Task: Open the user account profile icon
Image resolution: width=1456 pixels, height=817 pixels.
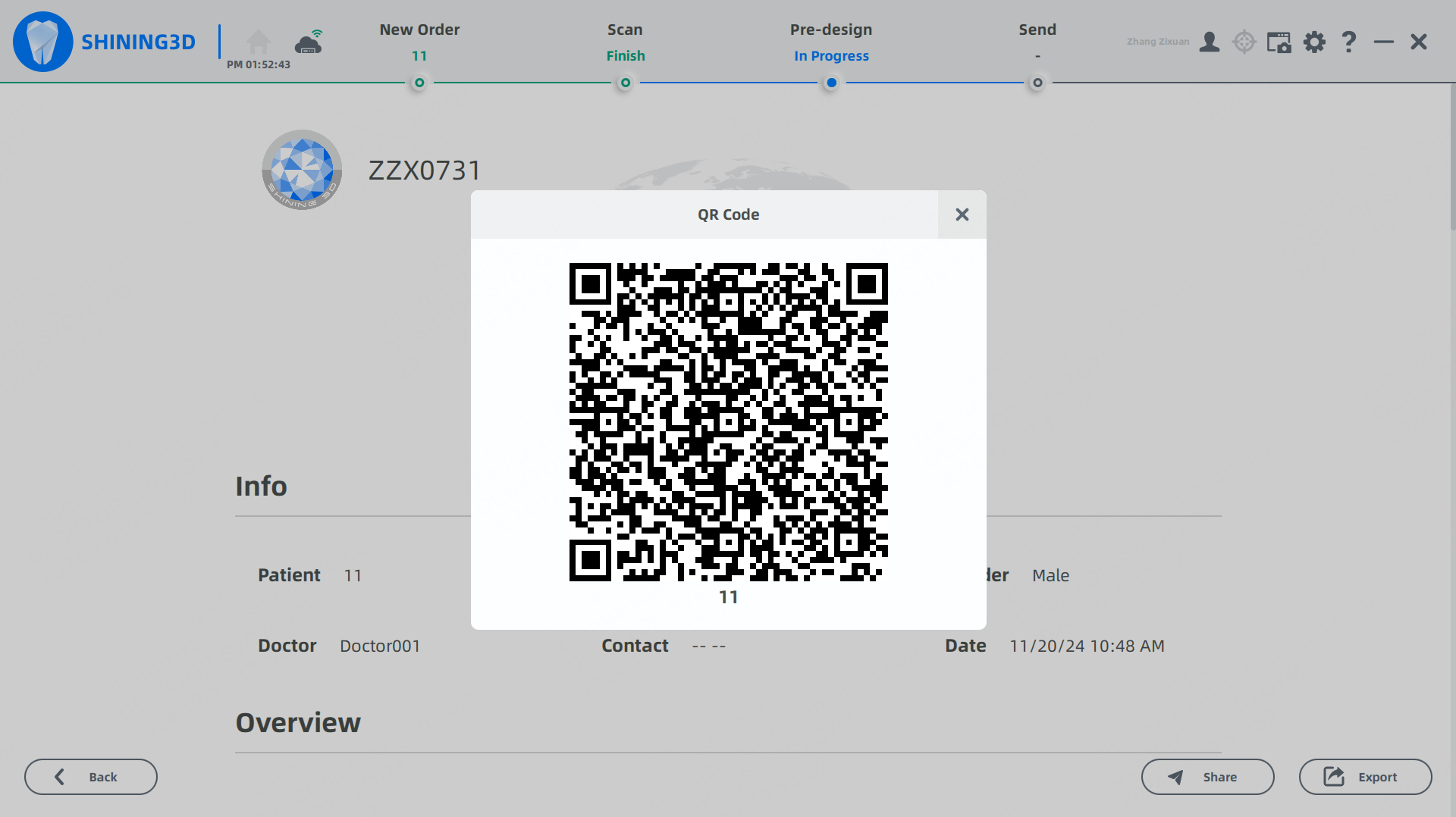Action: (1210, 42)
